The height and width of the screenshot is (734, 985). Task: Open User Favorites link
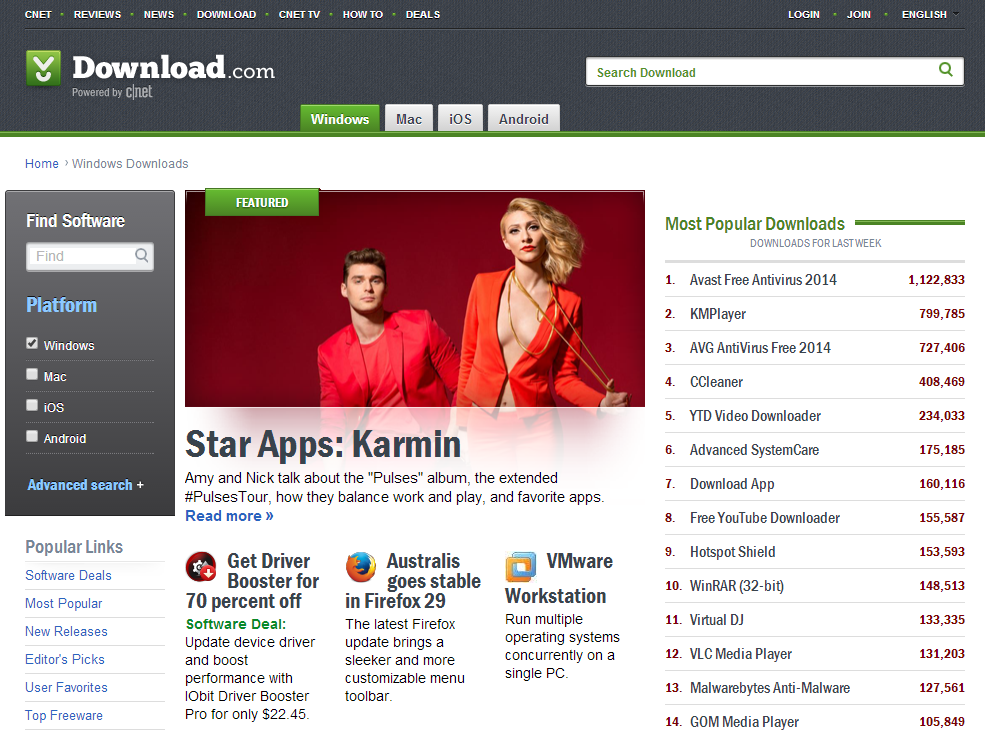point(66,687)
